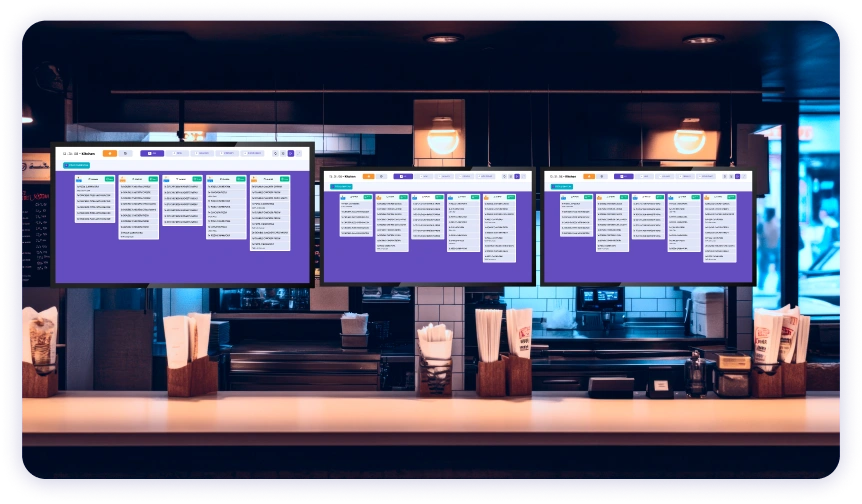Click the first header utility icon on the left monitor
Viewport: 862px width, 504px height.
(x=275, y=153)
